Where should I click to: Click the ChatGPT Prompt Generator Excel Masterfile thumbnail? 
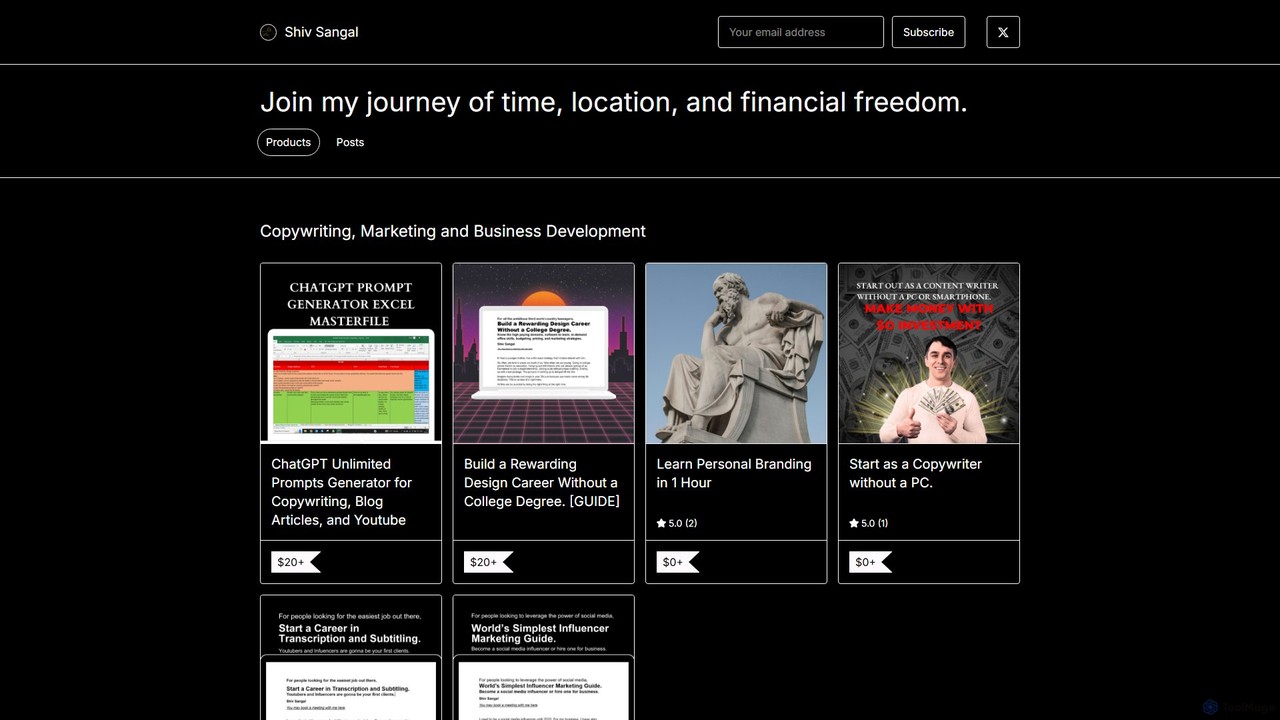pyautogui.click(x=351, y=353)
